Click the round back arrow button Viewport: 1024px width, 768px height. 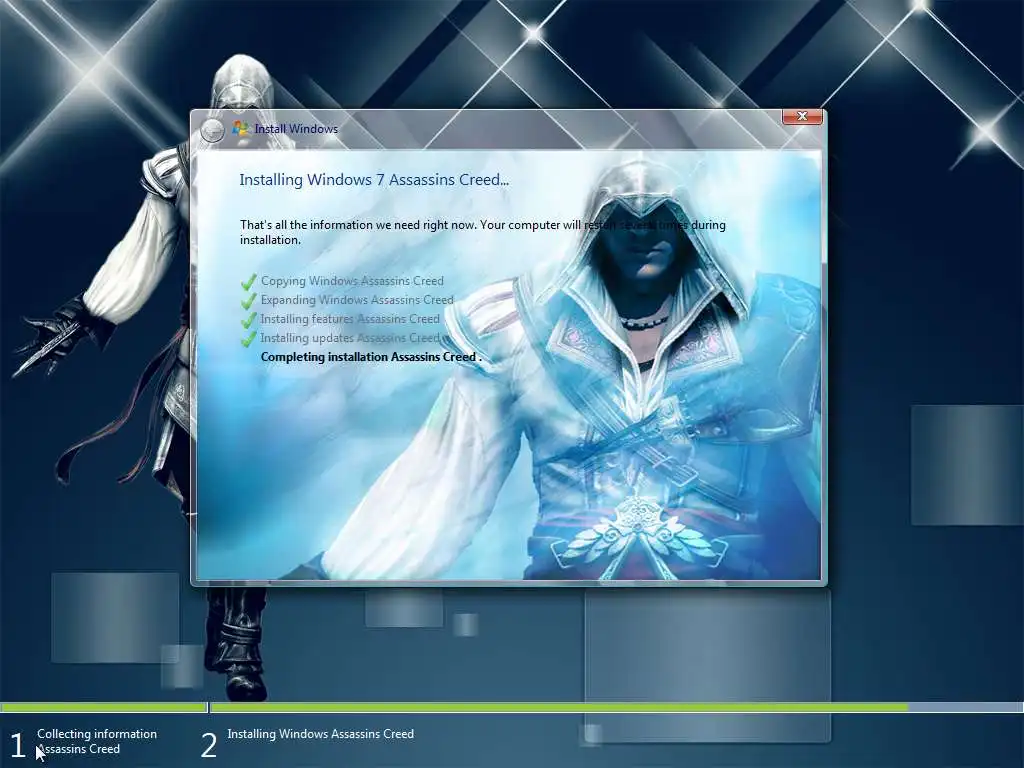coord(213,131)
